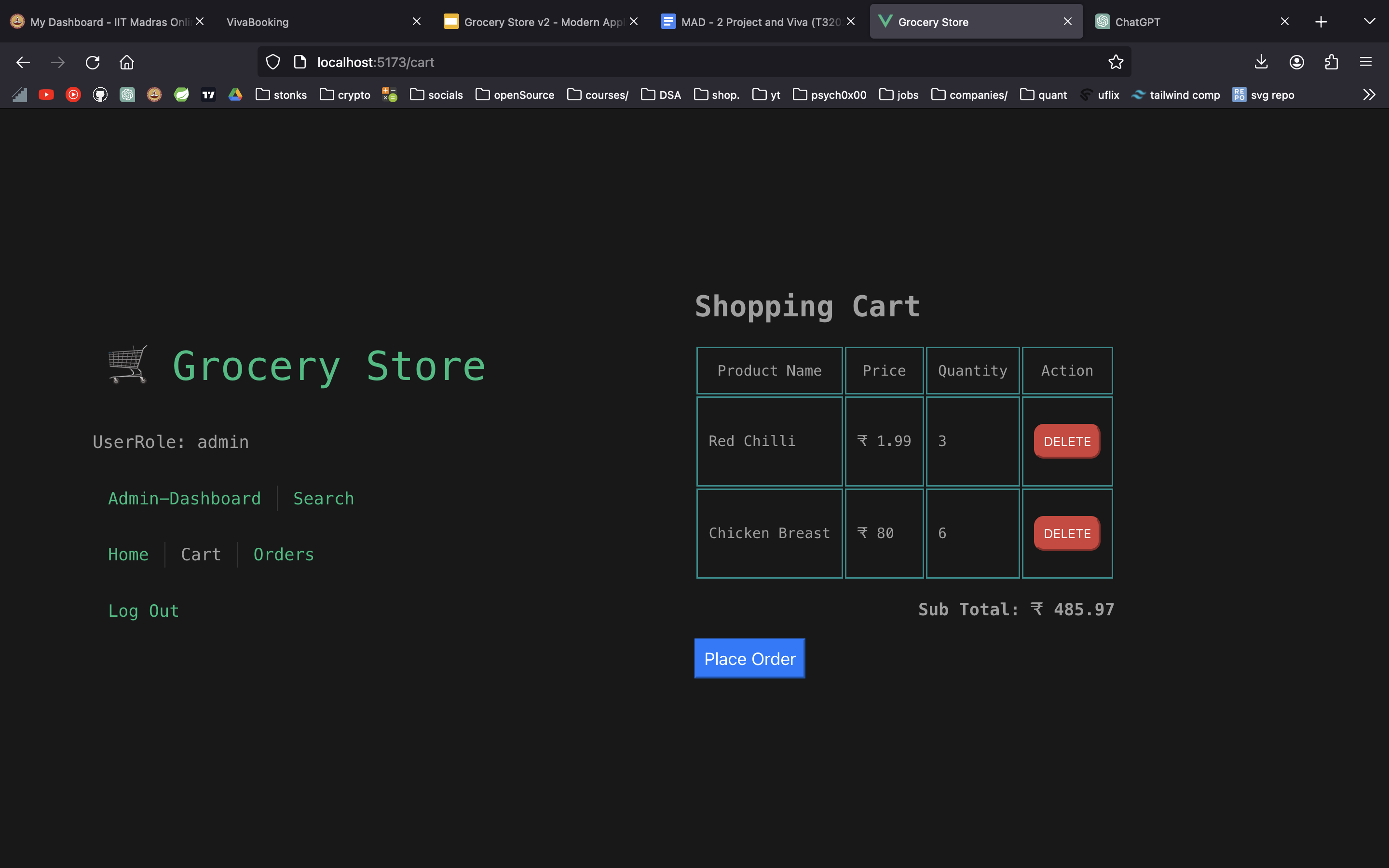Viewport: 1389px width, 868px height.
Task: Open the GitHub bookmark
Action: pos(100,95)
